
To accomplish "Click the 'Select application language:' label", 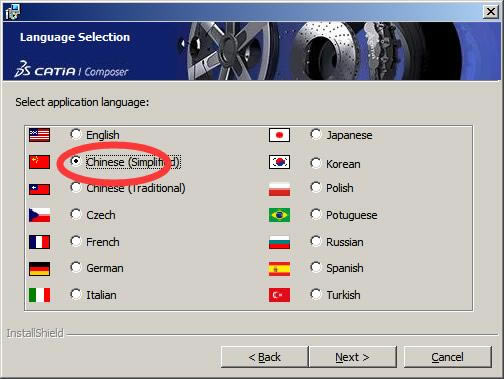I will [x=82, y=102].
